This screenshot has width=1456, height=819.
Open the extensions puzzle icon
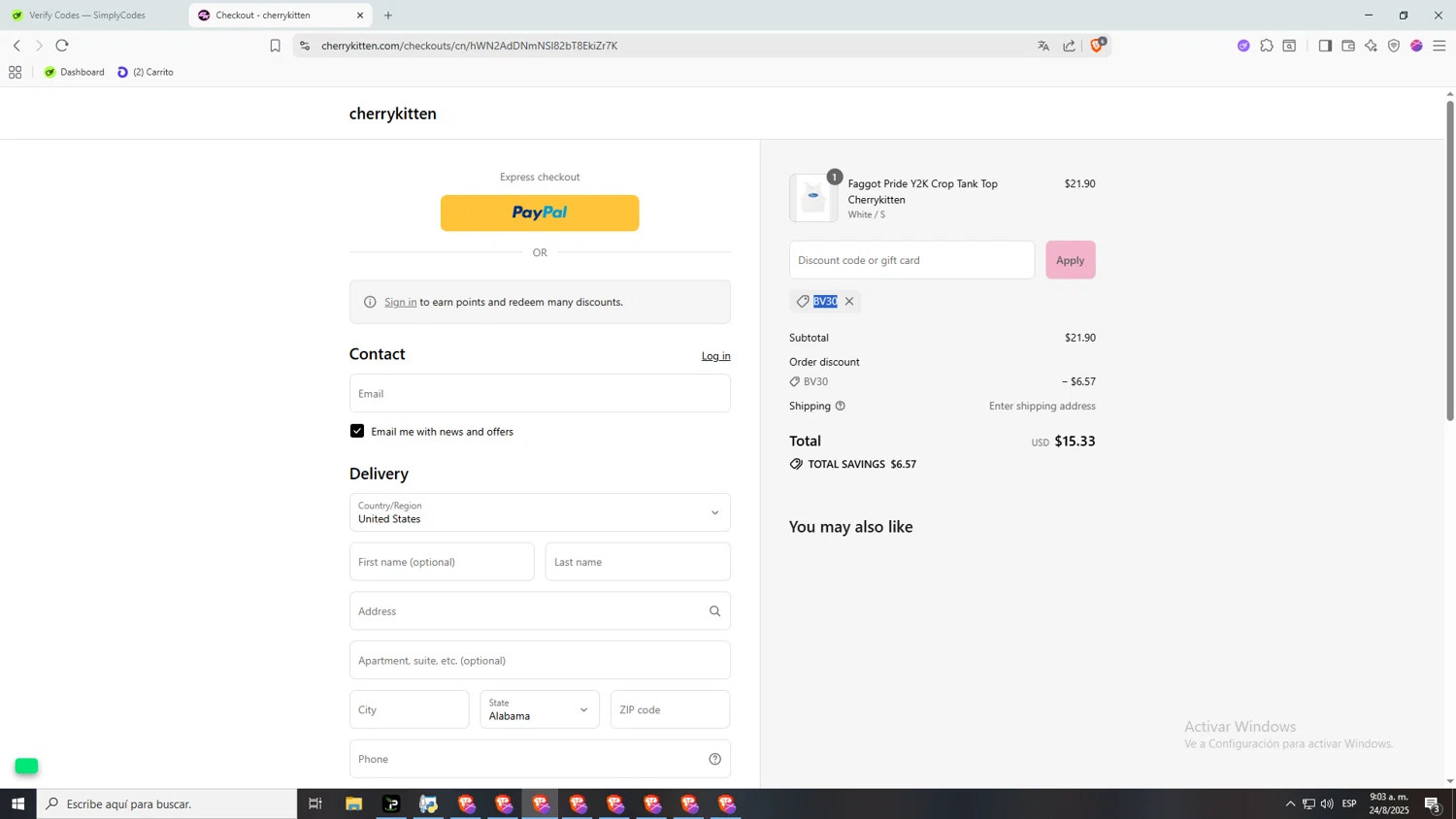(x=1267, y=46)
